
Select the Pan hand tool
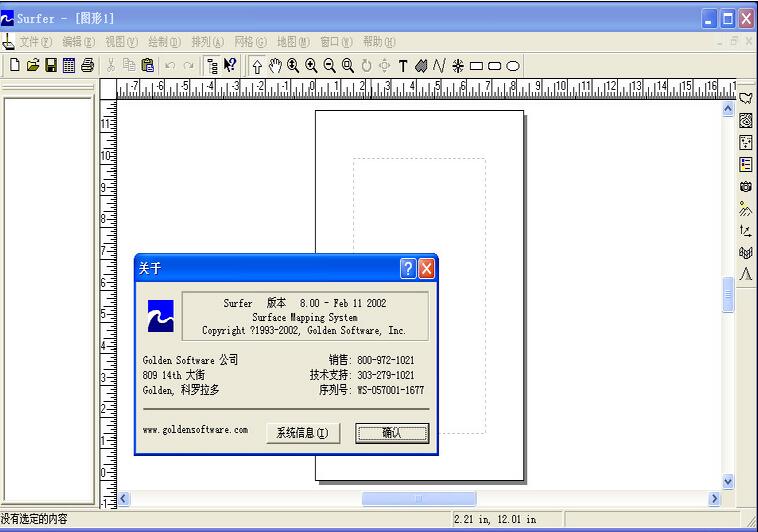(275, 66)
